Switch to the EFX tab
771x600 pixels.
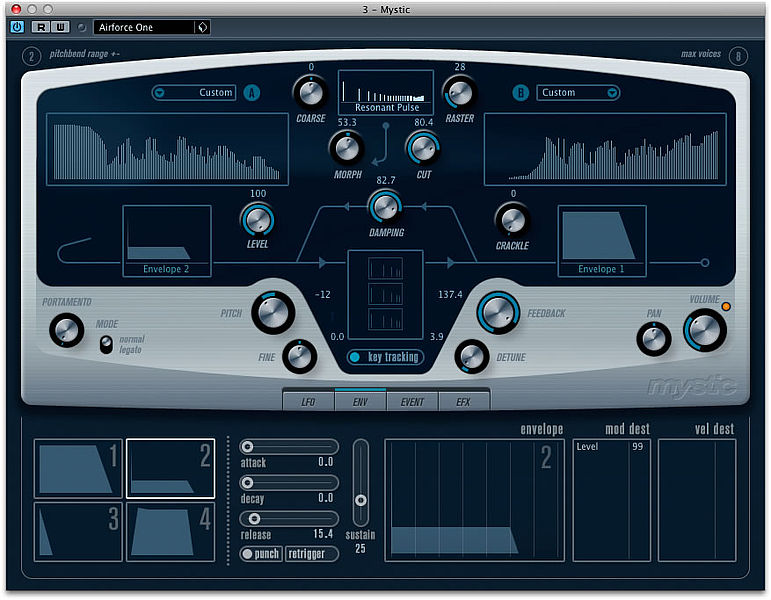tap(464, 402)
